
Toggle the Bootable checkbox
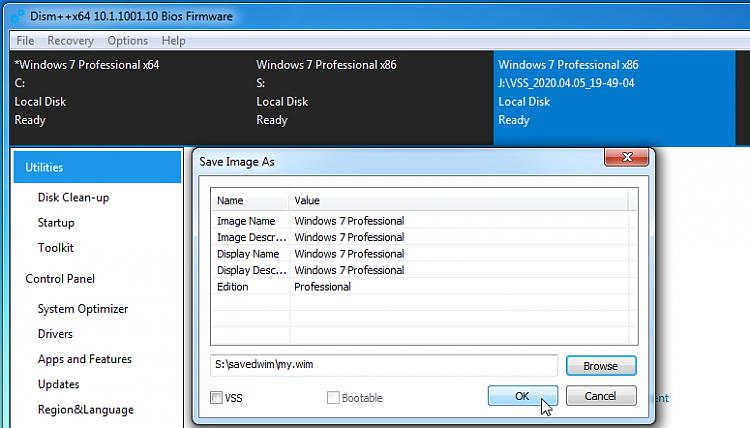pos(334,397)
